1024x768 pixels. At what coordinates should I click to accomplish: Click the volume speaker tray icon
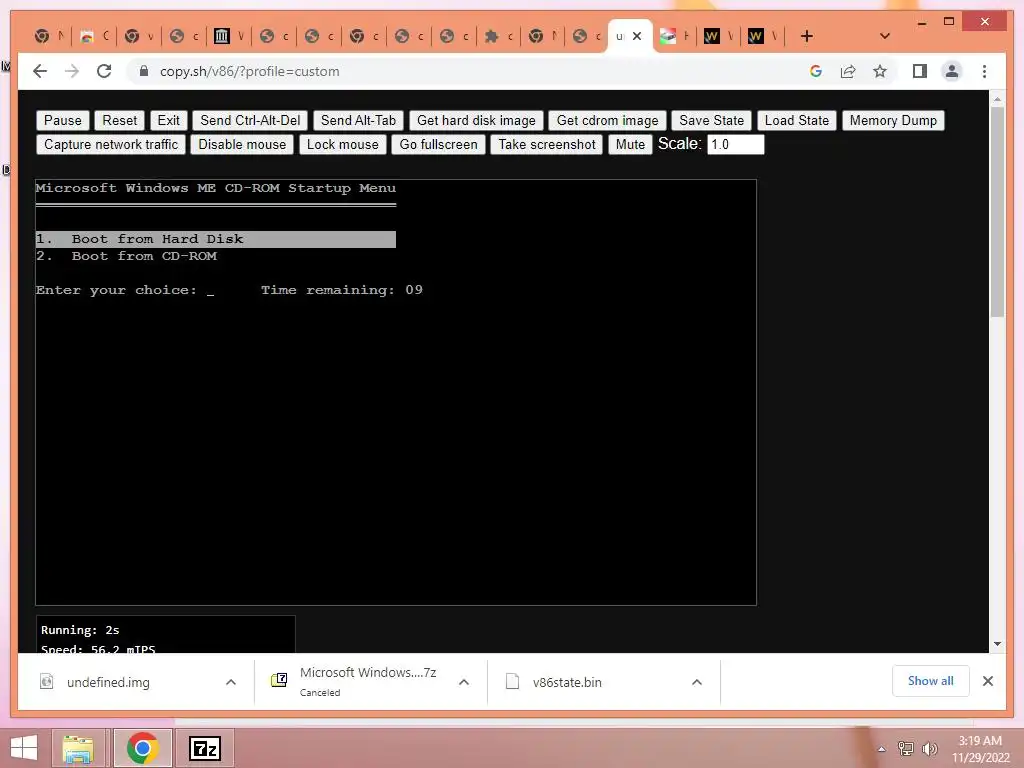click(929, 749)
